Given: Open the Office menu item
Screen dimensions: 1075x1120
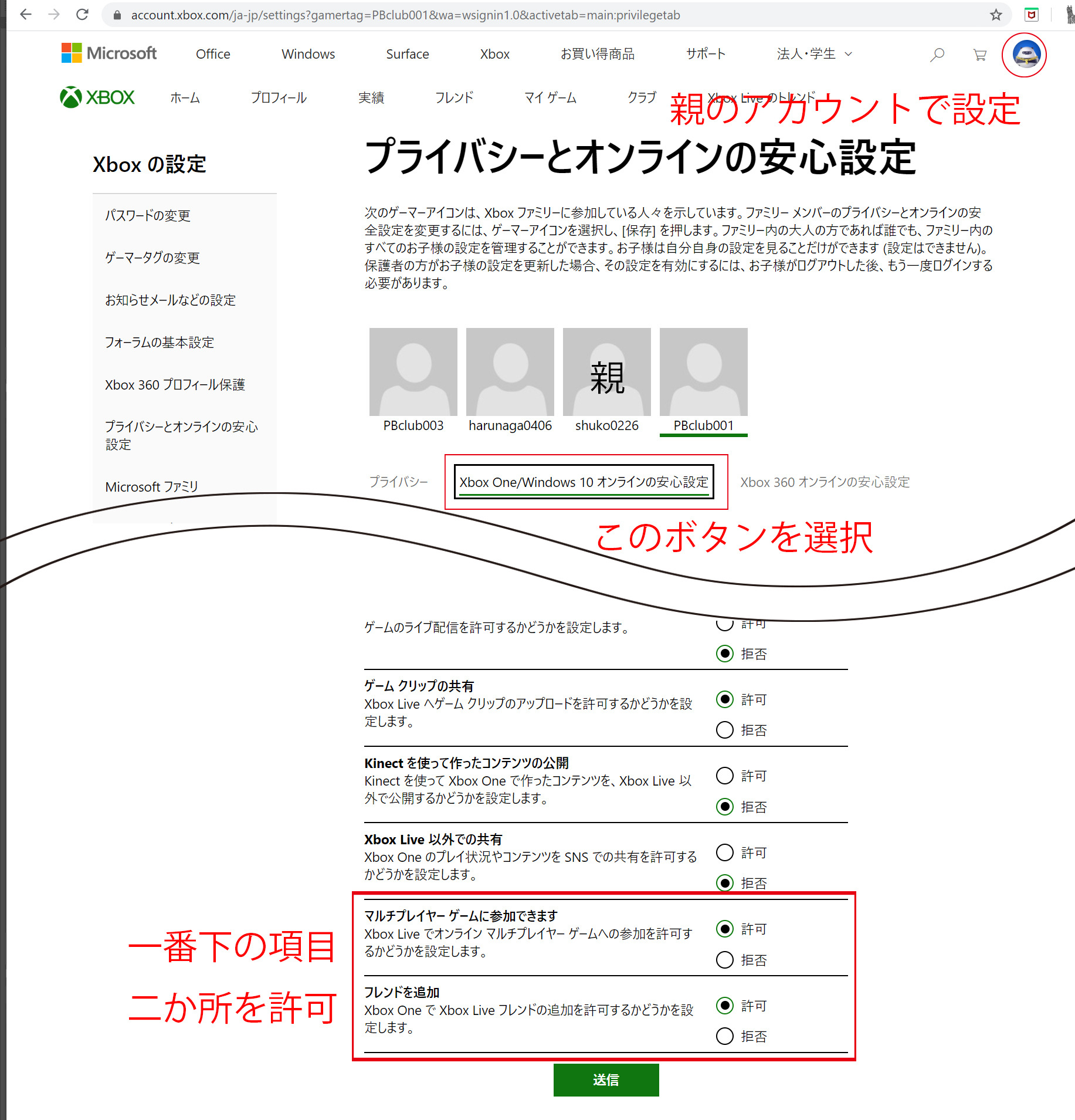Looking at the screenshot, I should pyautogui.click(x=213, y=54).
